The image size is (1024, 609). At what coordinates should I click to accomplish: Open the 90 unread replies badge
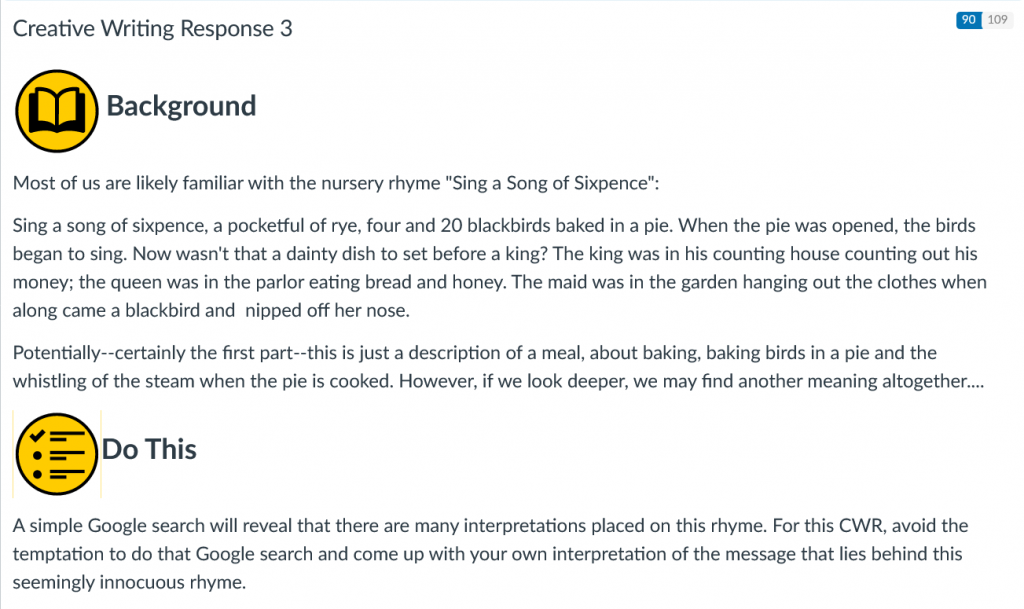click(x=968, y=20)
